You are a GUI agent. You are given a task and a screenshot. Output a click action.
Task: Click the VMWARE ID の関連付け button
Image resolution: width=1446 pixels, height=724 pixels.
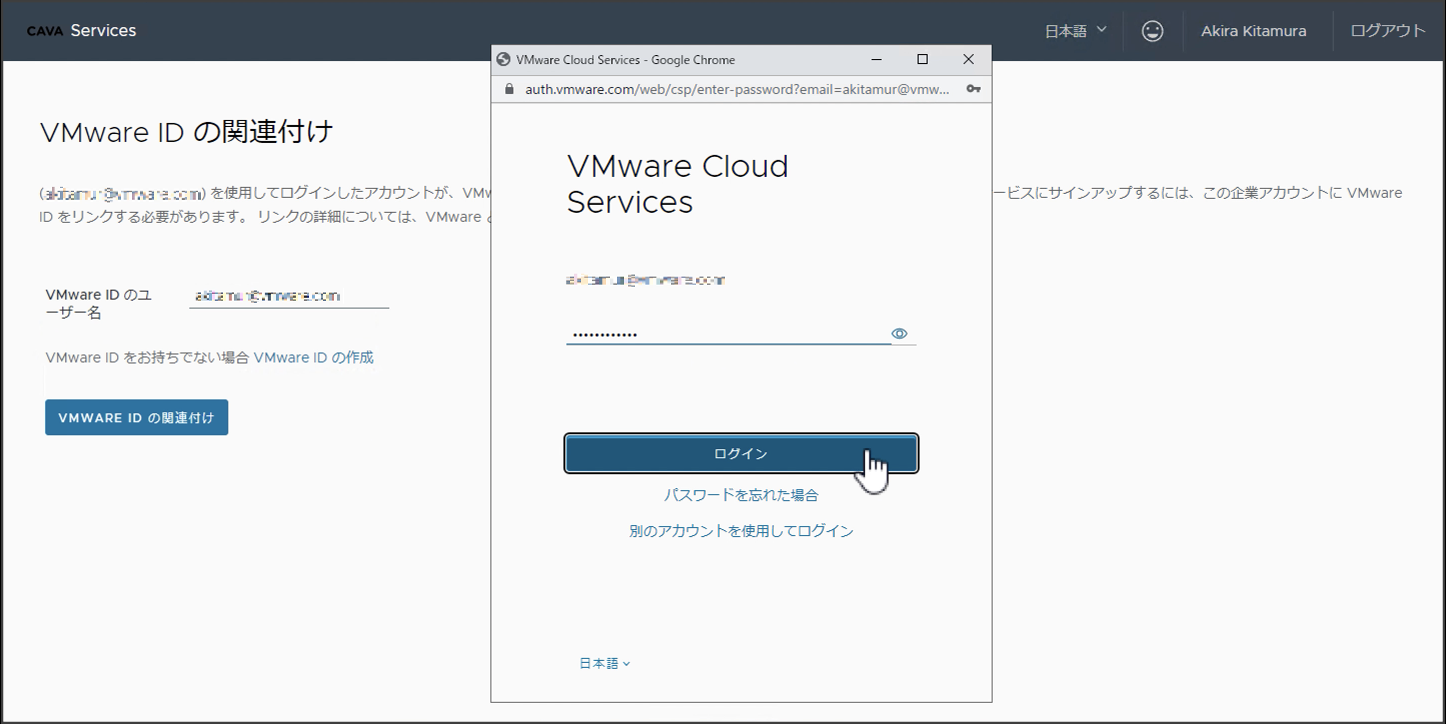click(x=136, y=418)
